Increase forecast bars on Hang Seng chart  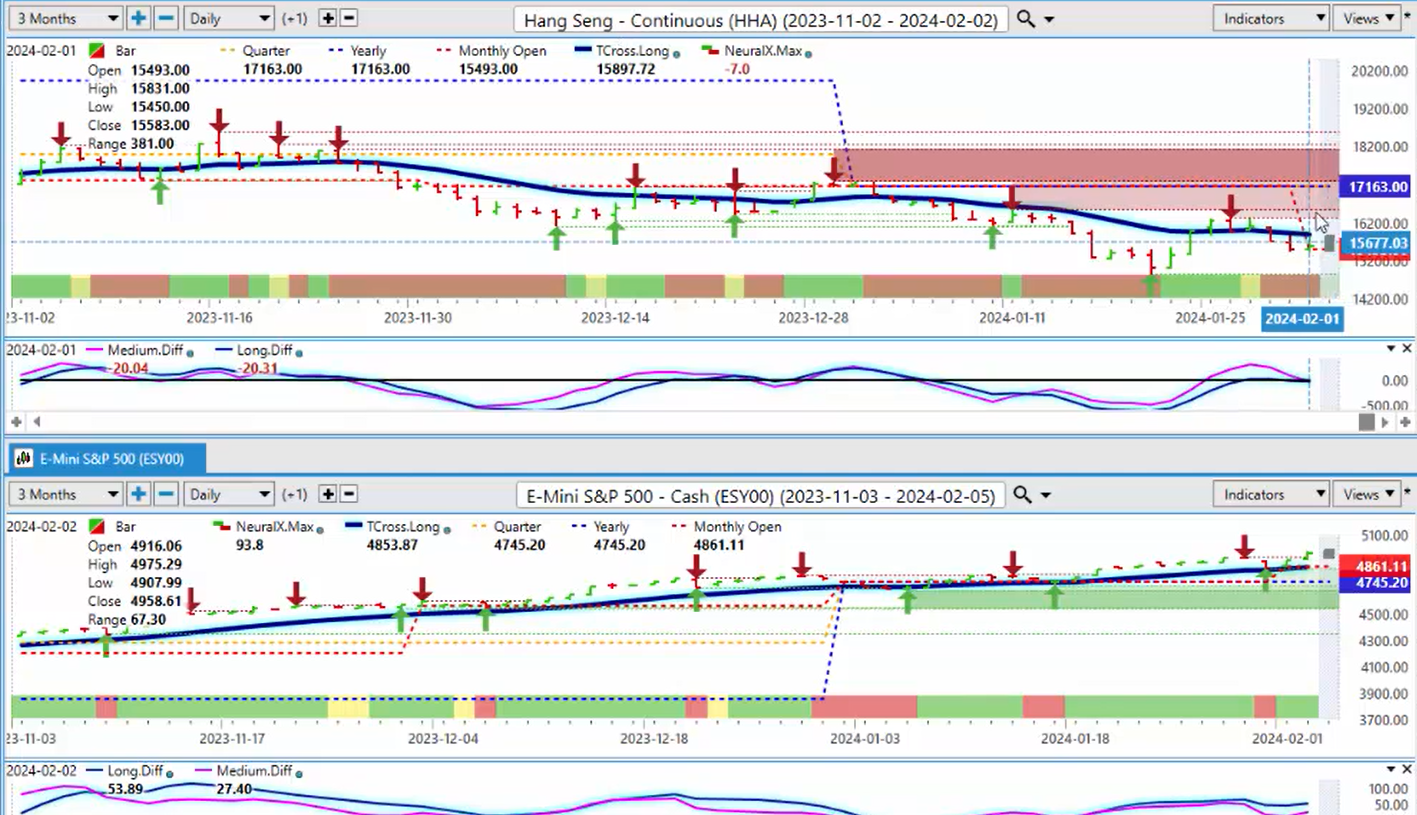328,18
